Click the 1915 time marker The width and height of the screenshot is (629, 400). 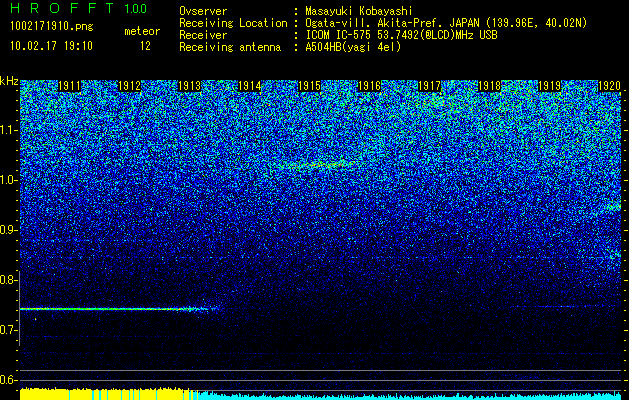click(310, 86)
